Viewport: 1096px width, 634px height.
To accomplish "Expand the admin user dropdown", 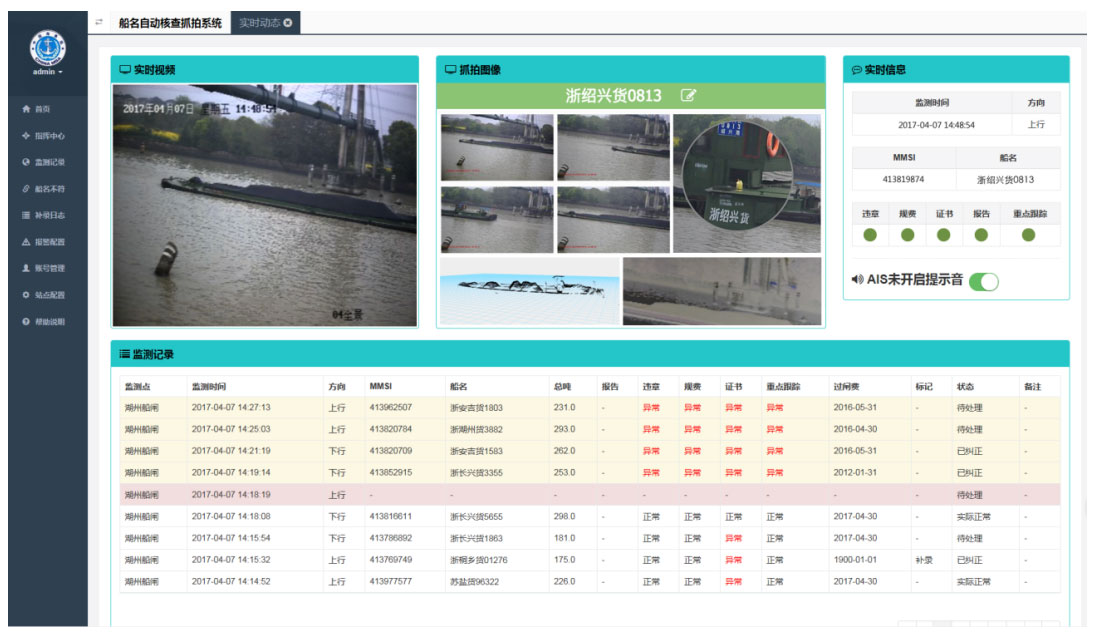I will coord(47,72).
